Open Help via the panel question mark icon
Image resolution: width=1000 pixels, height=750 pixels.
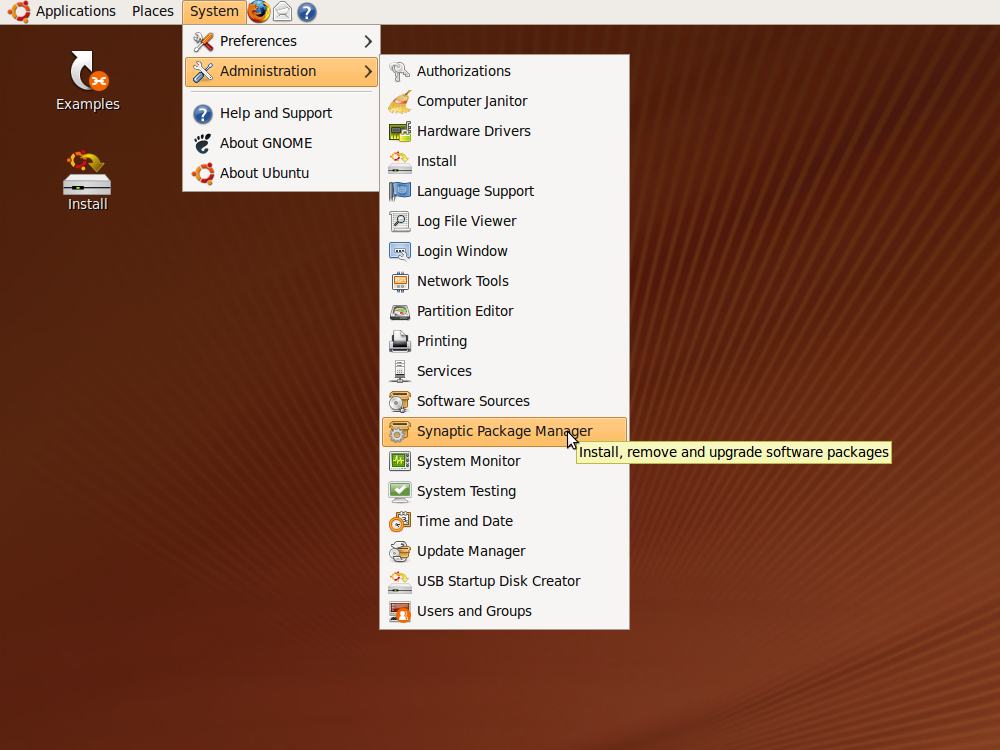[x=306, y=11]
